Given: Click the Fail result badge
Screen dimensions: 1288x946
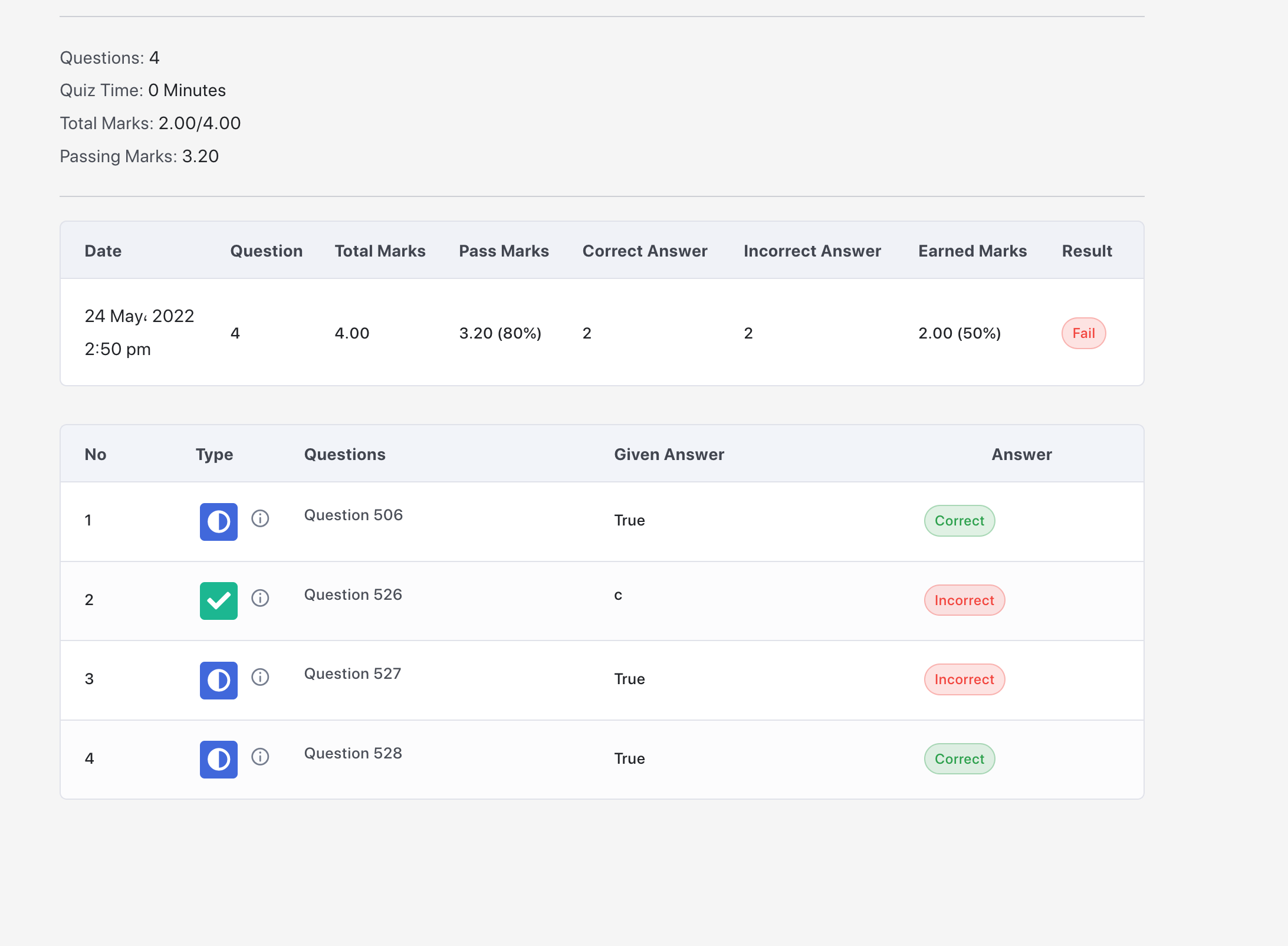Looking at the screenshot, I should click(x=1083, y=333).
